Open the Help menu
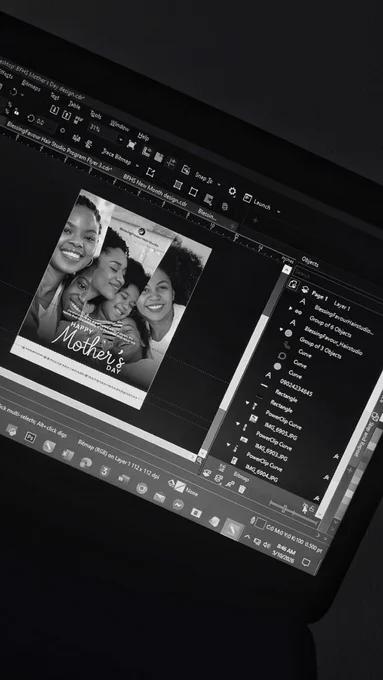Viewport: 383px width, 680px height. click(143, 136)
